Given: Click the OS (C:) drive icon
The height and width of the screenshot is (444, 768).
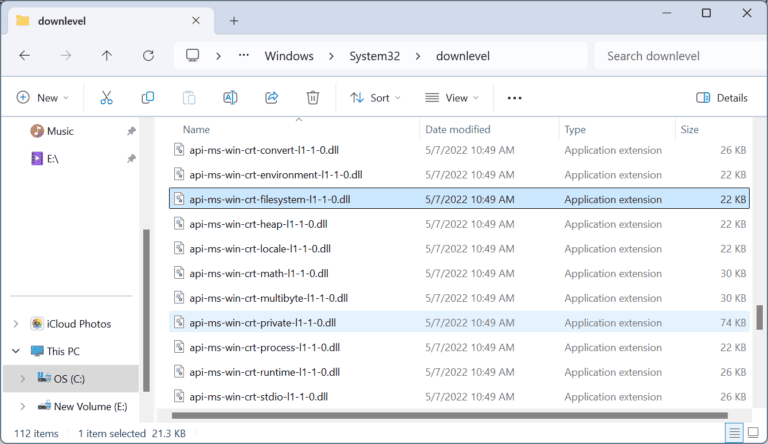Looking at the screenshot, I should pyautogui.click(x=45, y=378).
